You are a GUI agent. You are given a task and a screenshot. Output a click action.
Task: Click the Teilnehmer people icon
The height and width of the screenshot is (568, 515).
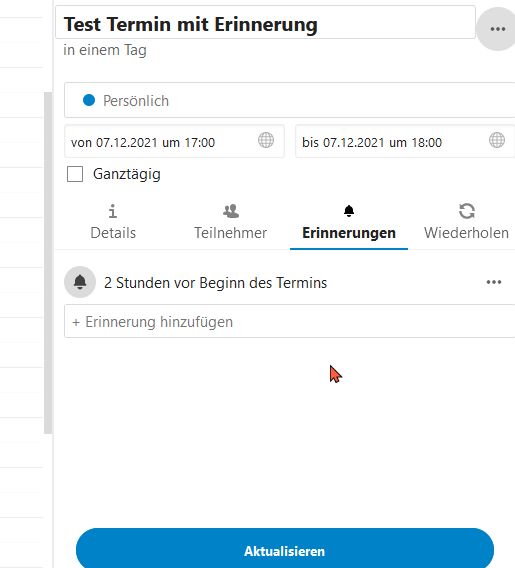tap(231, 211)
